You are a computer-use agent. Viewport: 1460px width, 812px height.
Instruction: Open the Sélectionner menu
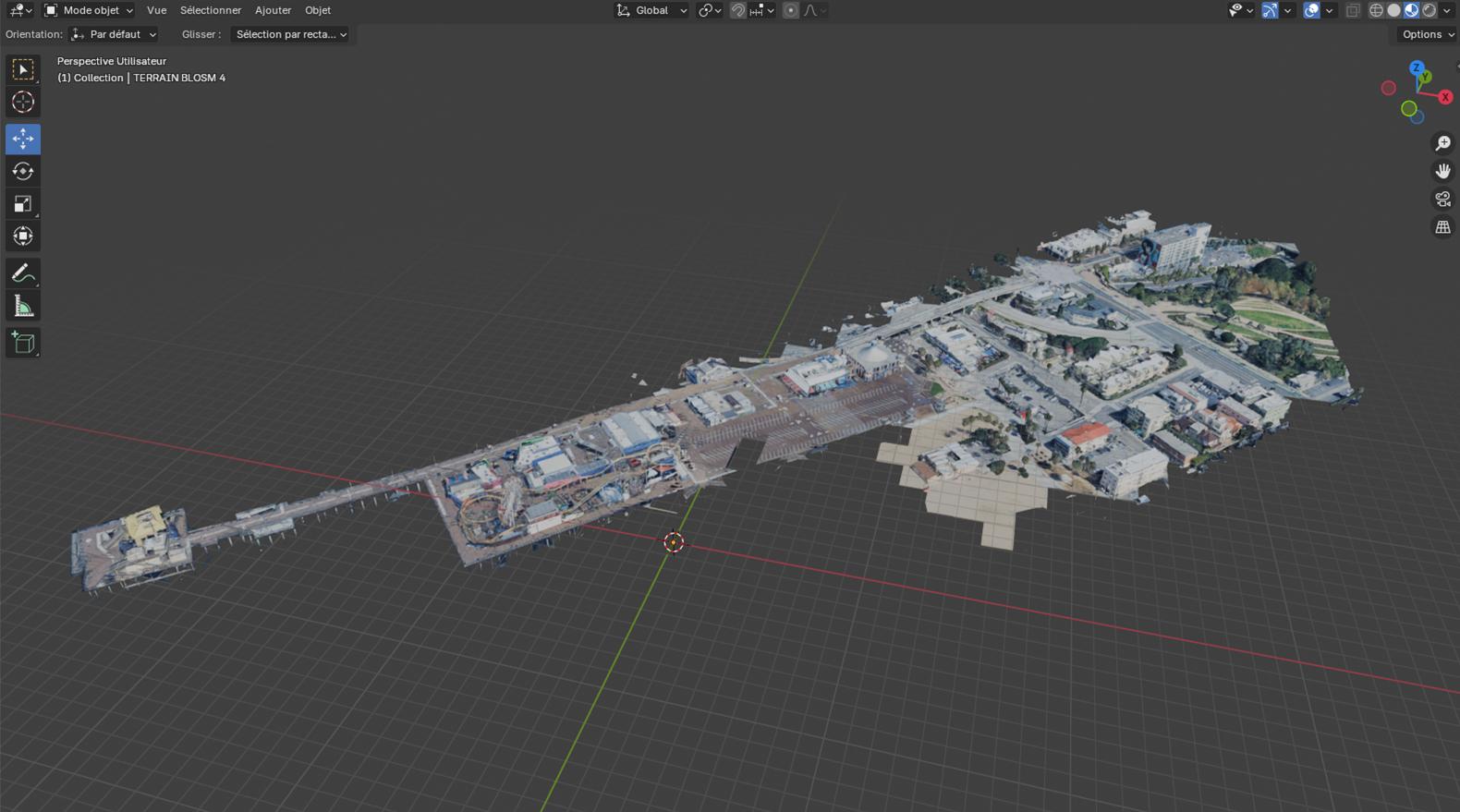click(x=211, y=10)
